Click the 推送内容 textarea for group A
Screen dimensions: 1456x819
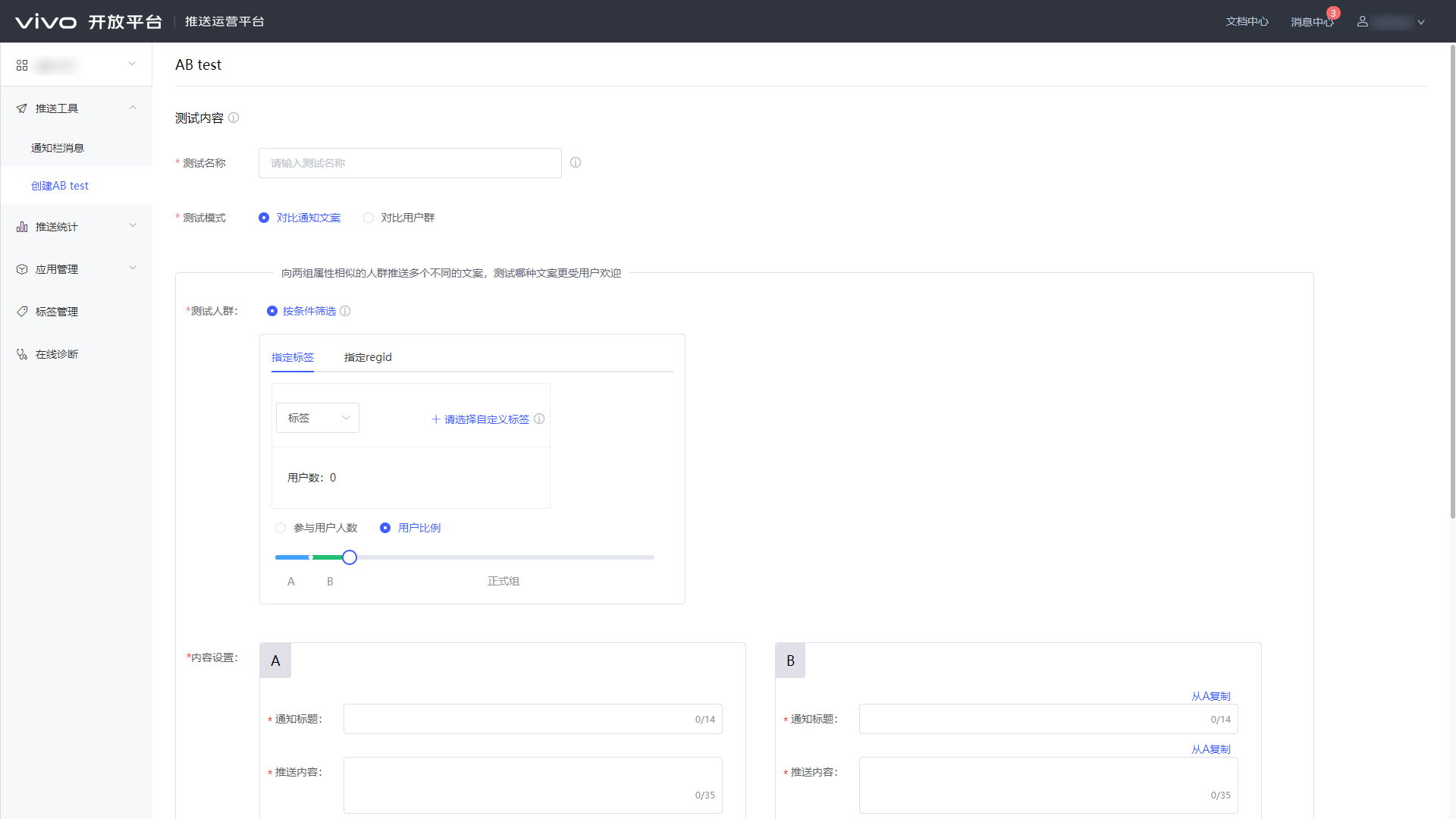coord(533,785)
